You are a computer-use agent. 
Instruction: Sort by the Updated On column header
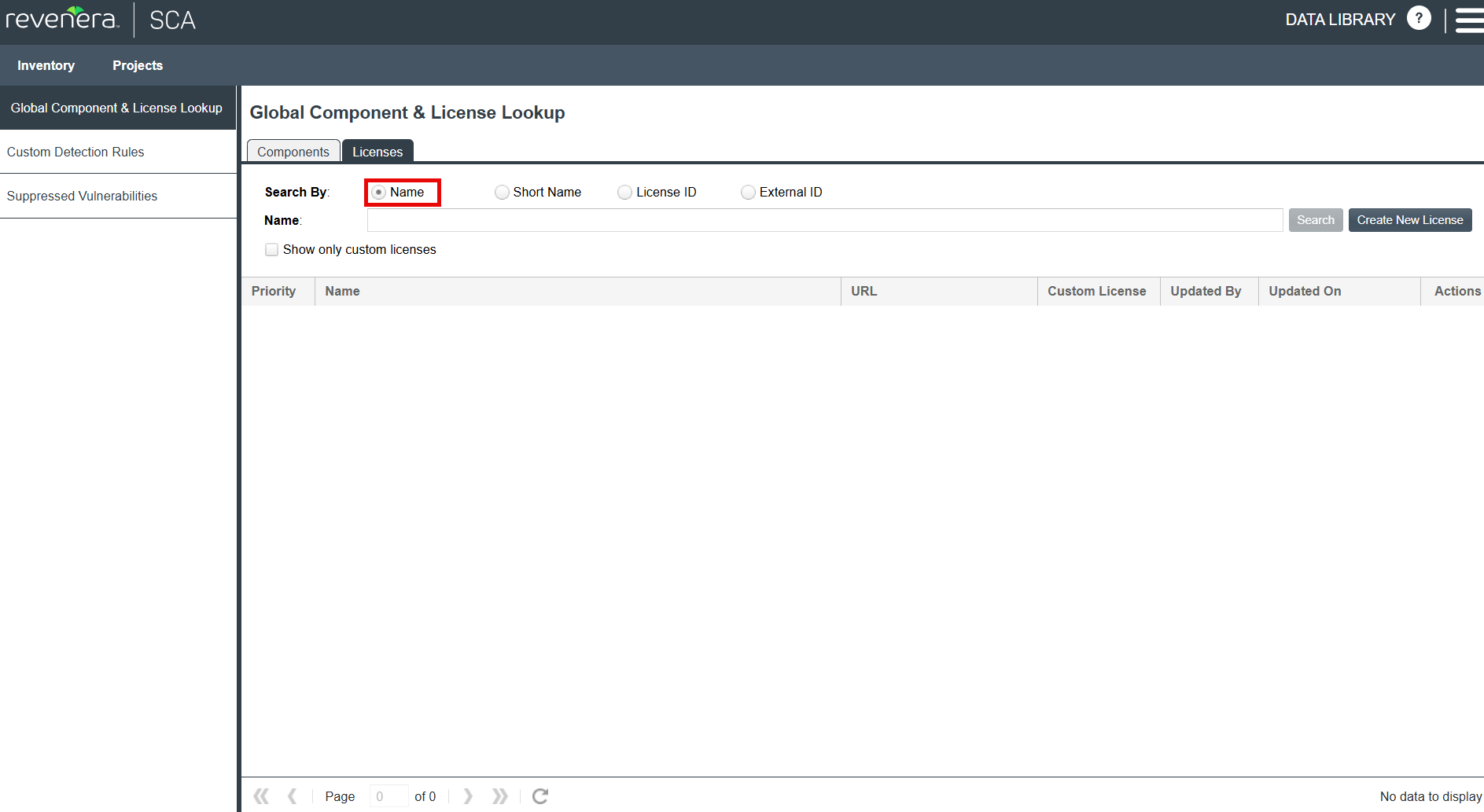coord(1305,291)
